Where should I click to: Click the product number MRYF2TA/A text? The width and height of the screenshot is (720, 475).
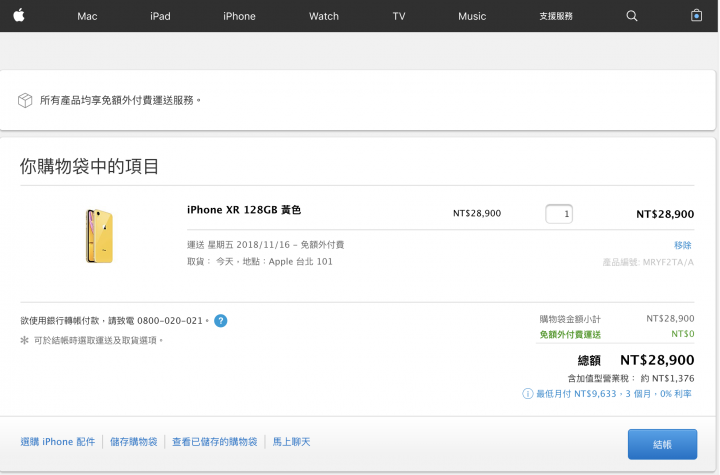[668, 262]
